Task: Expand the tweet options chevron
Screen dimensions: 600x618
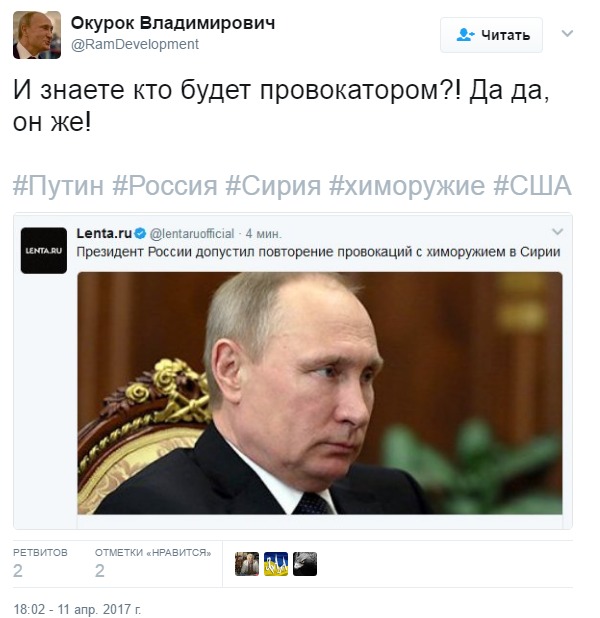Action: 567,34
